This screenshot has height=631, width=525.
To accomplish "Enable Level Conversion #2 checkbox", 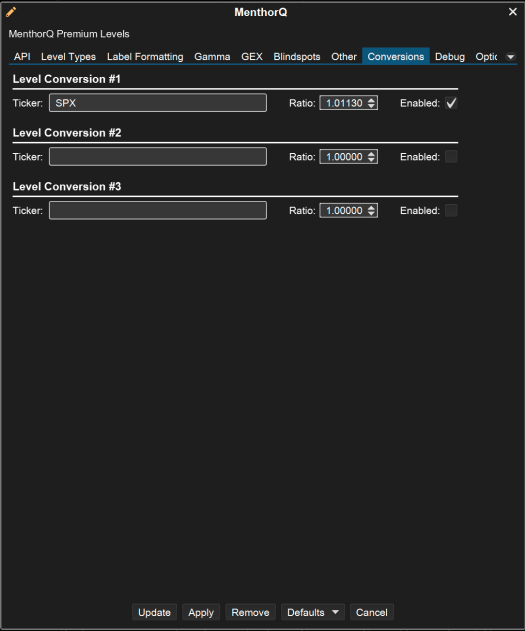I will (x=451, y=157).
